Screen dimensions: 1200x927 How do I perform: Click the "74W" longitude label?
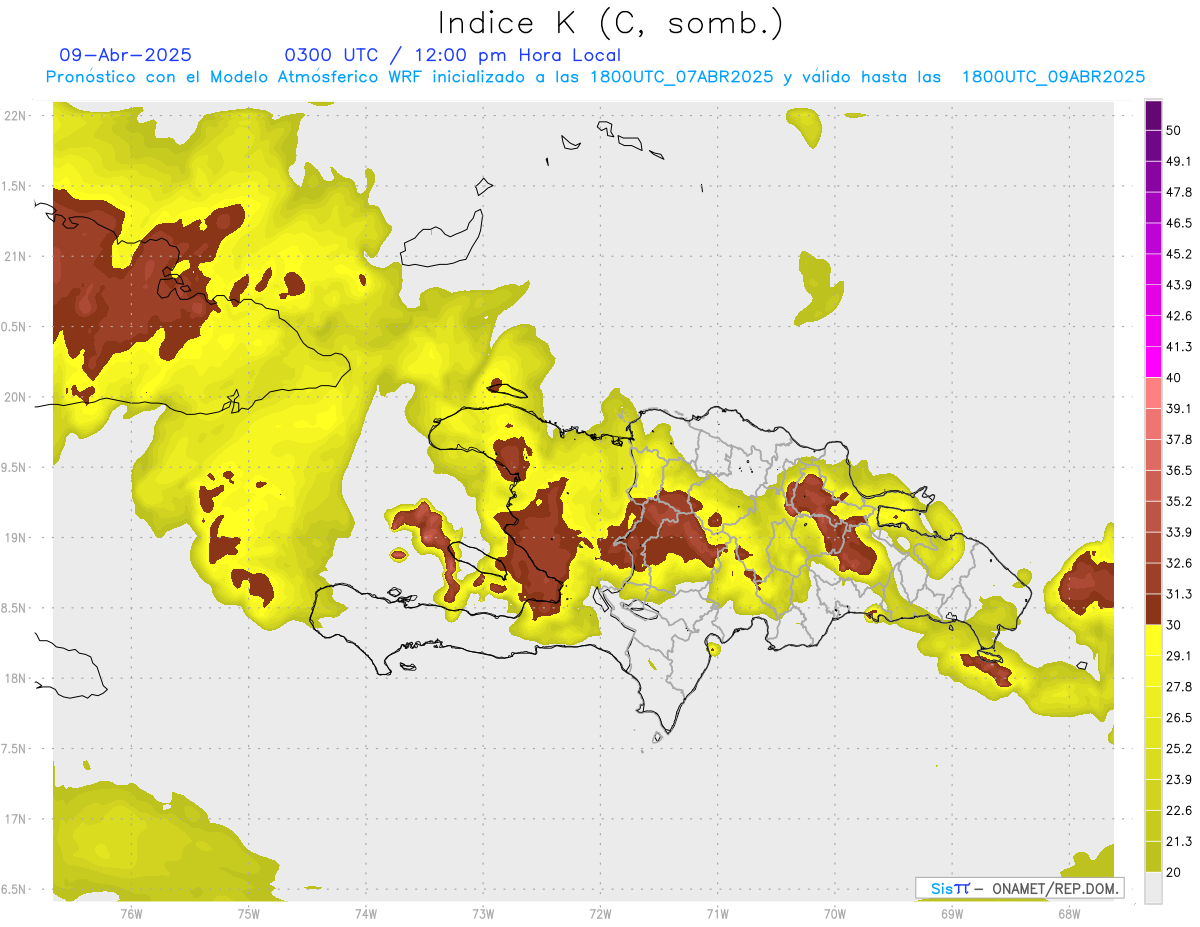pyautogui.click(x=366, y=914)
